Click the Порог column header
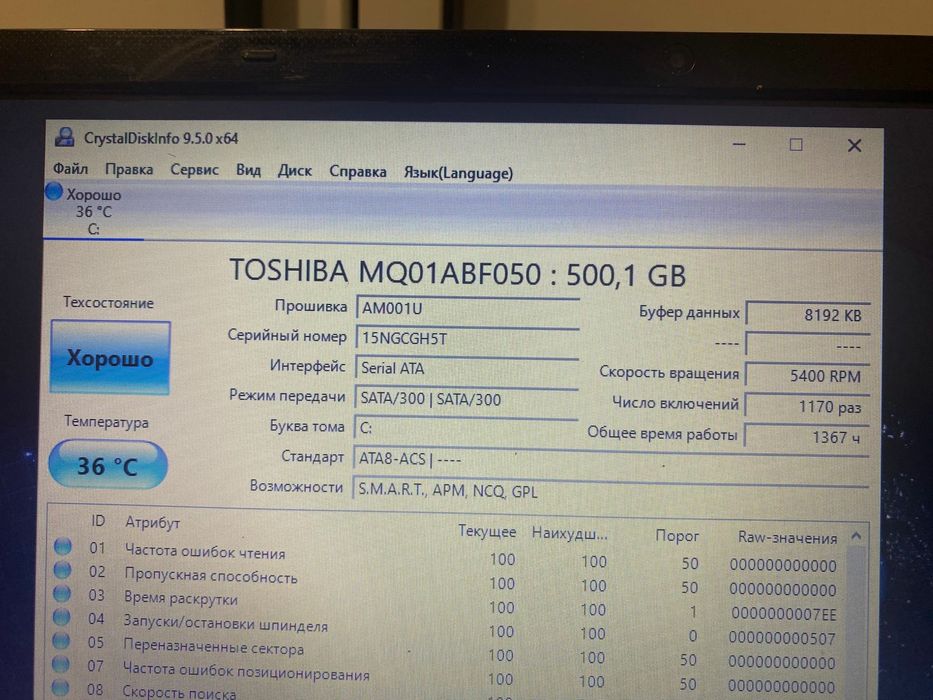The width and height of the screenshot is (933, 700). point(677,536)
